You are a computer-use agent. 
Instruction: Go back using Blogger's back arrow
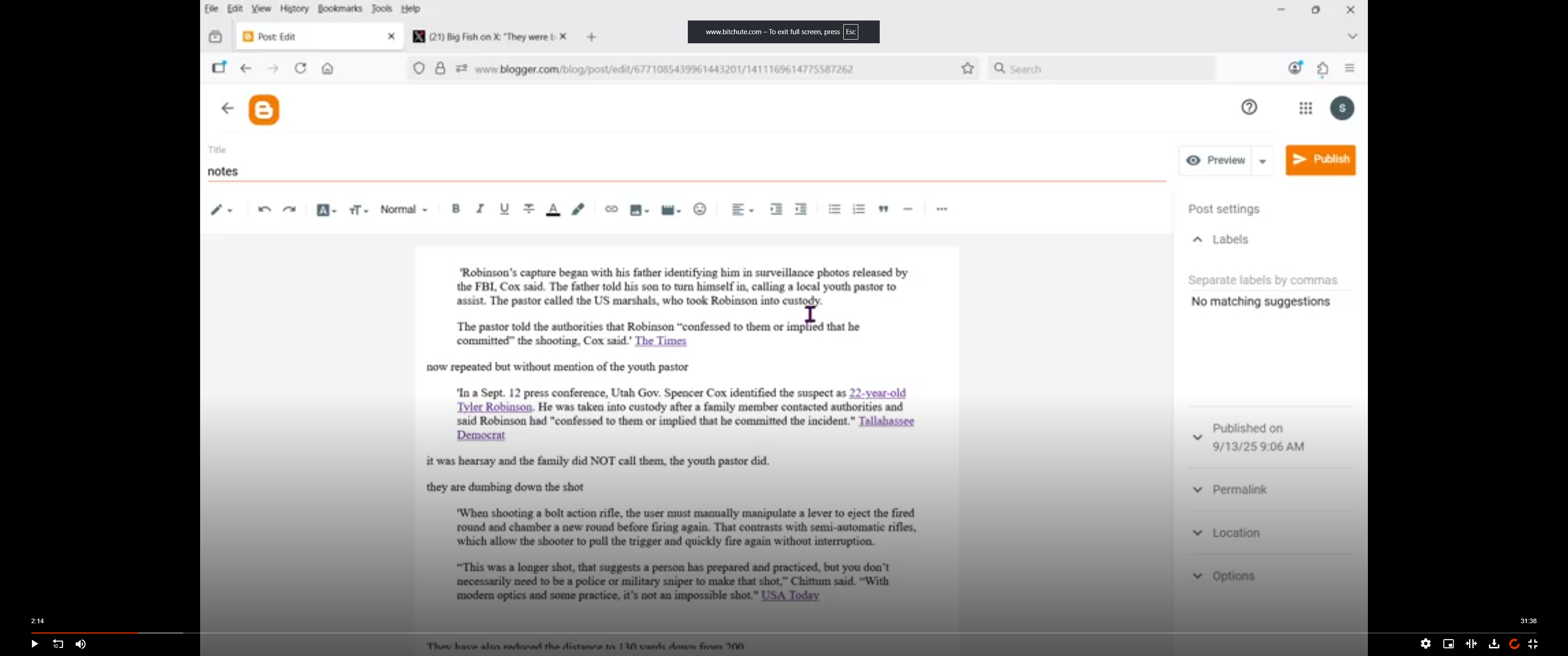coord(227,108)
